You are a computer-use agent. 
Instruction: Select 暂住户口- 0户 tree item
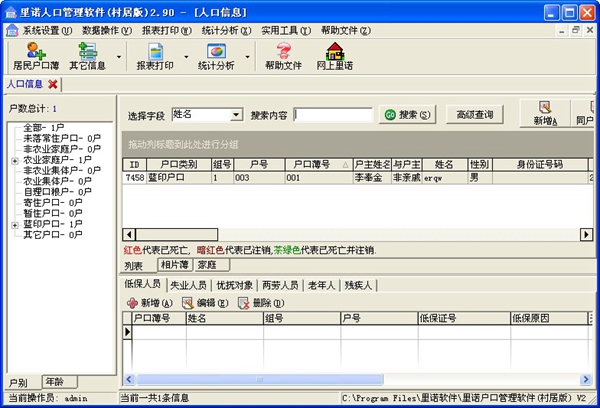tap(53, 213)
